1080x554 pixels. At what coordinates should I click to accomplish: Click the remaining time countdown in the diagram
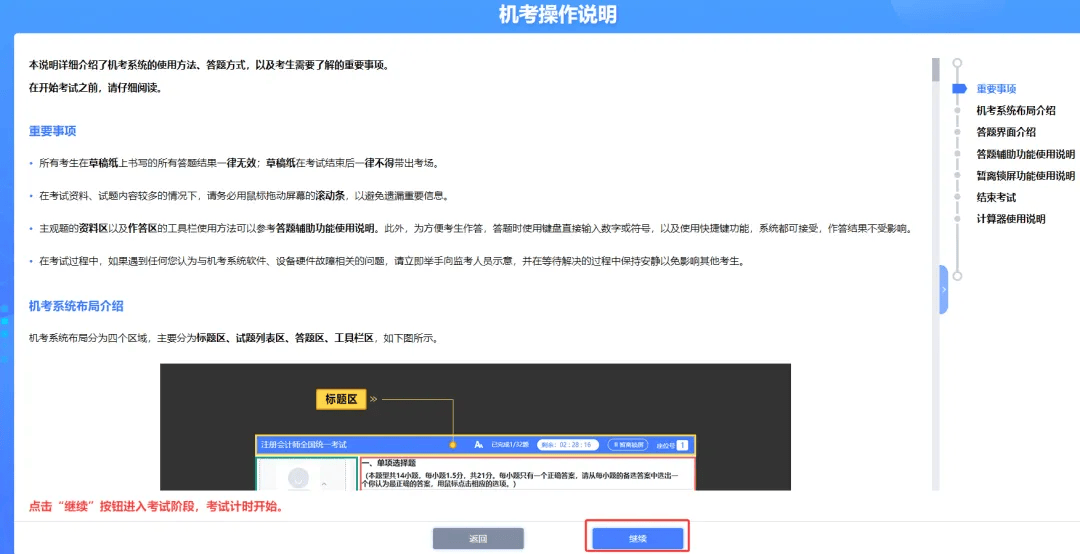pos(567,445)
